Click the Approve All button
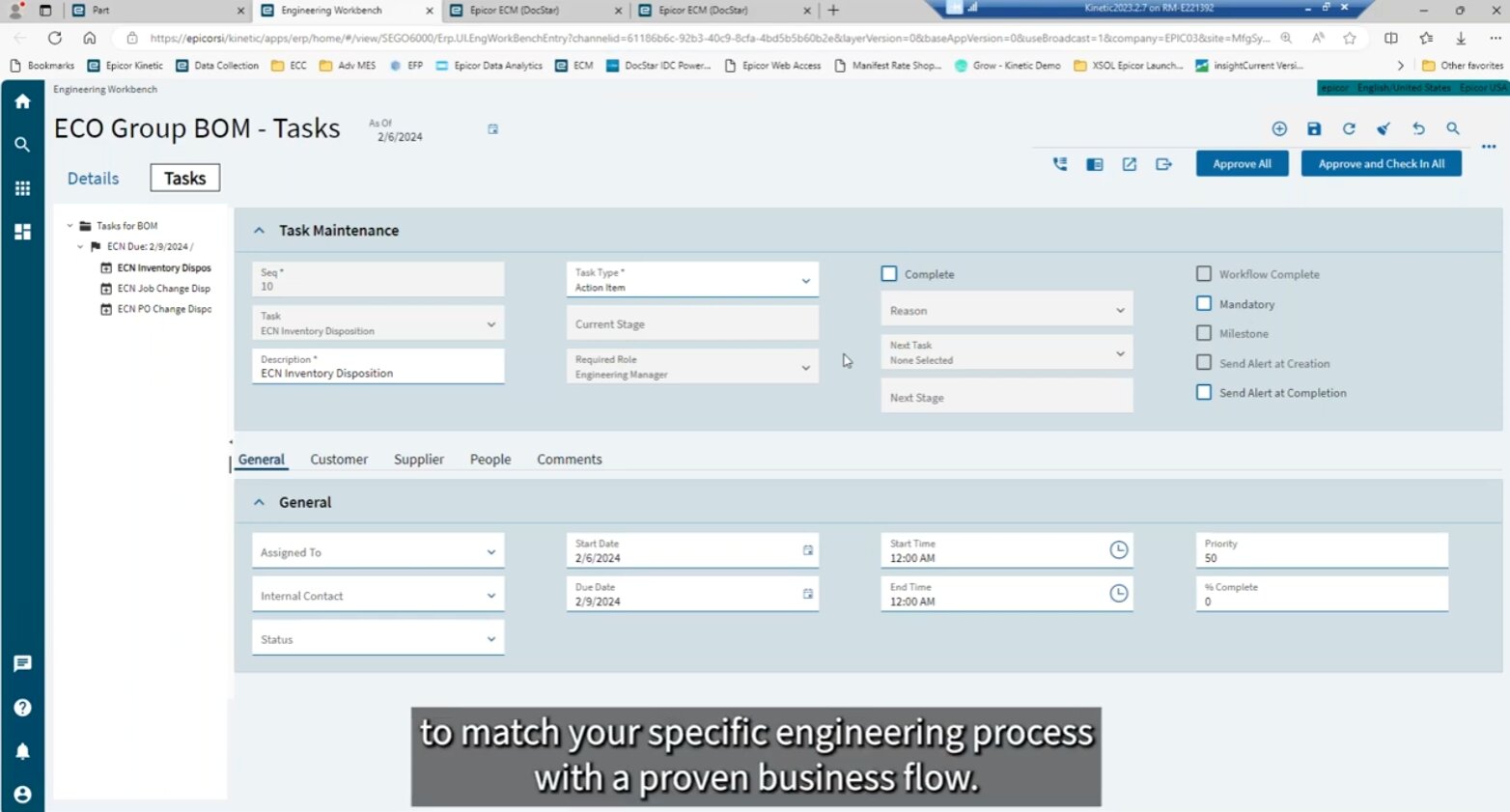Image resolution: width=1510 pixels, height=812 pixels. [x=1242, y=164]
